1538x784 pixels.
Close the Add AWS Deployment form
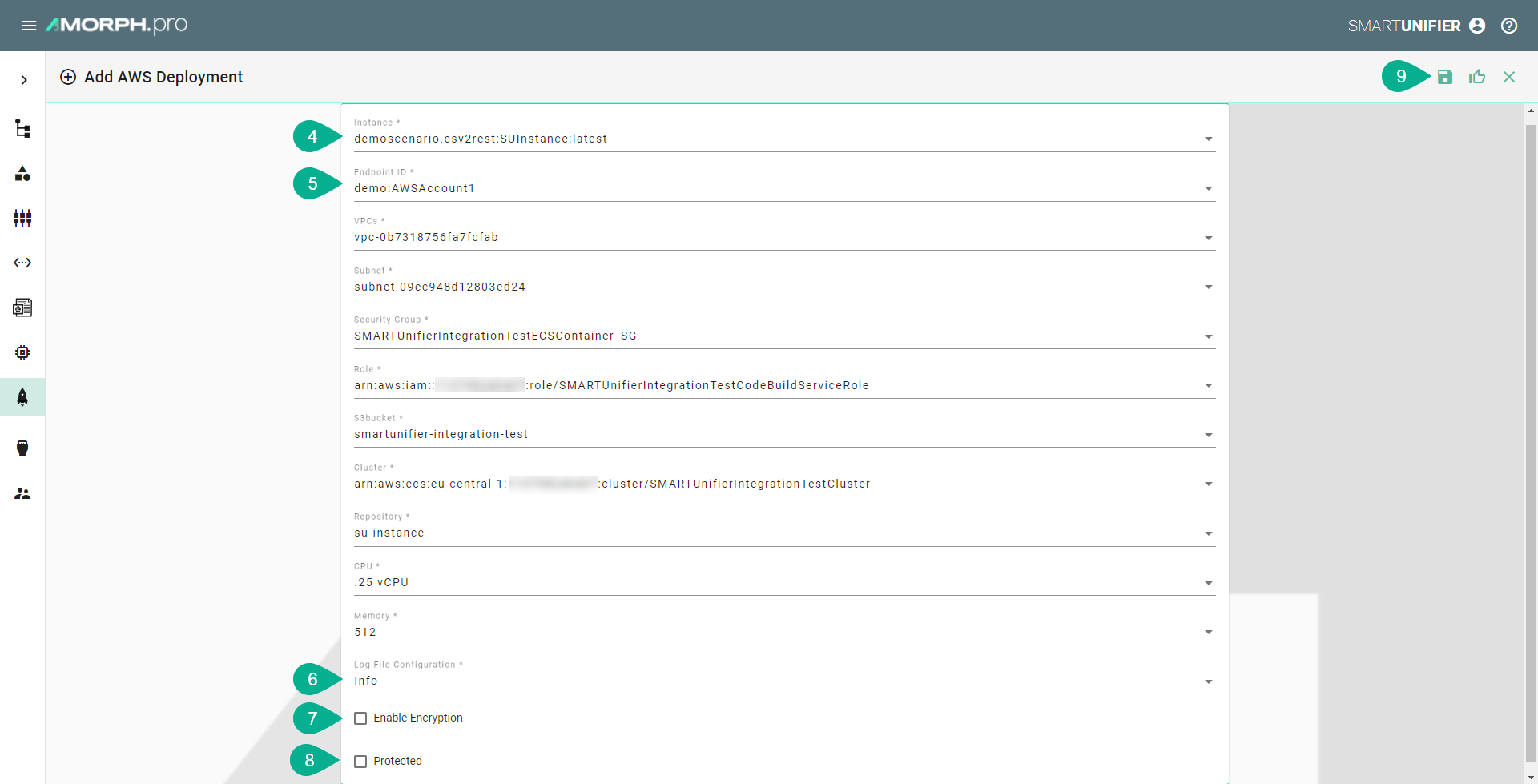click(1509, 77)
